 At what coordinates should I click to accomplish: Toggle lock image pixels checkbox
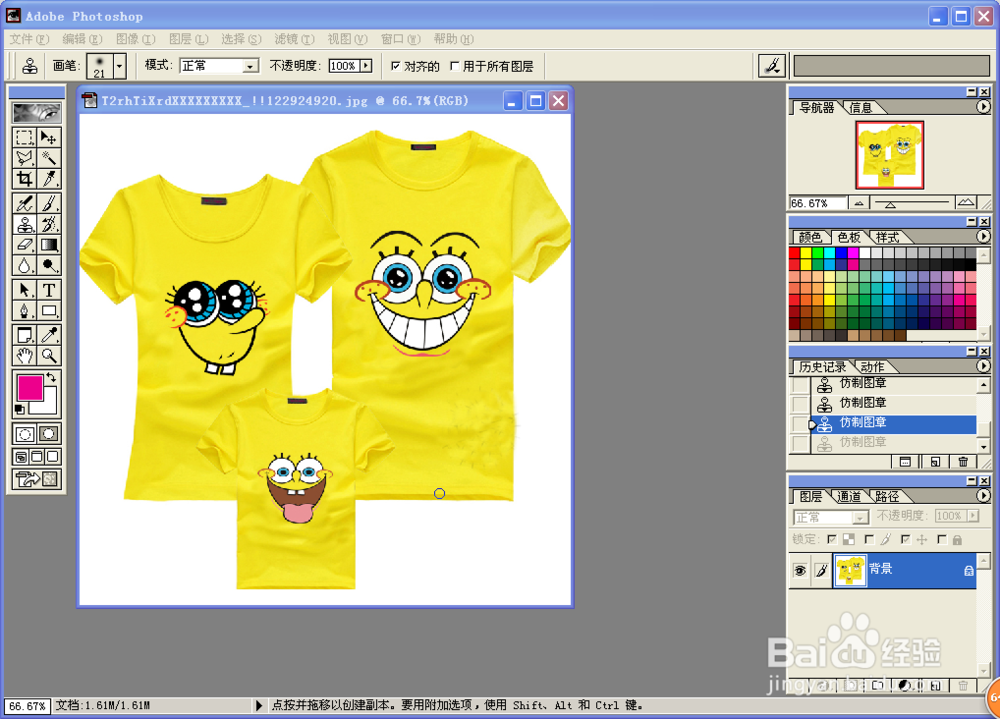(x=869, y=540)
